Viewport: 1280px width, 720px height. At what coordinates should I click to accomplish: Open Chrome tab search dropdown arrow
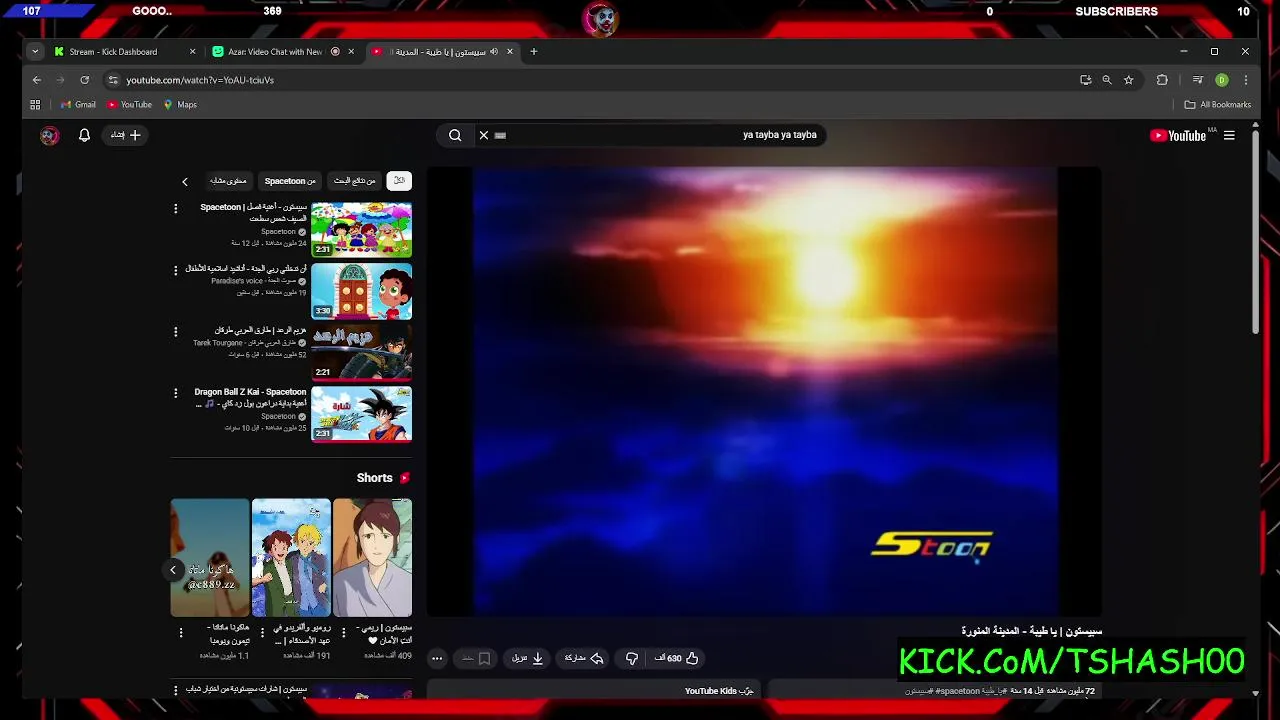point(35,52)
